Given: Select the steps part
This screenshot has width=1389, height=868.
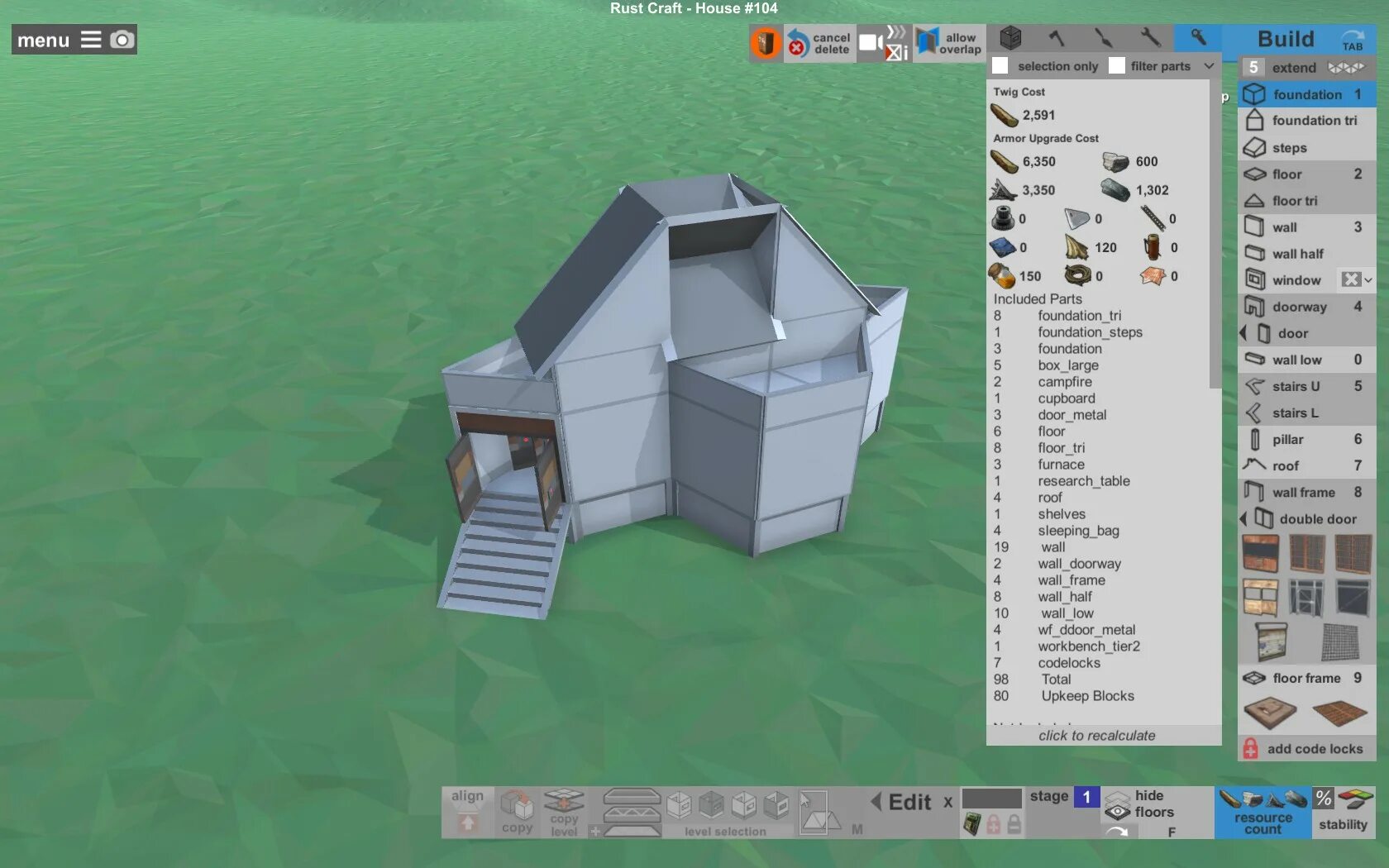Looking at the screenshot, I should click(x=1307, y=148).
